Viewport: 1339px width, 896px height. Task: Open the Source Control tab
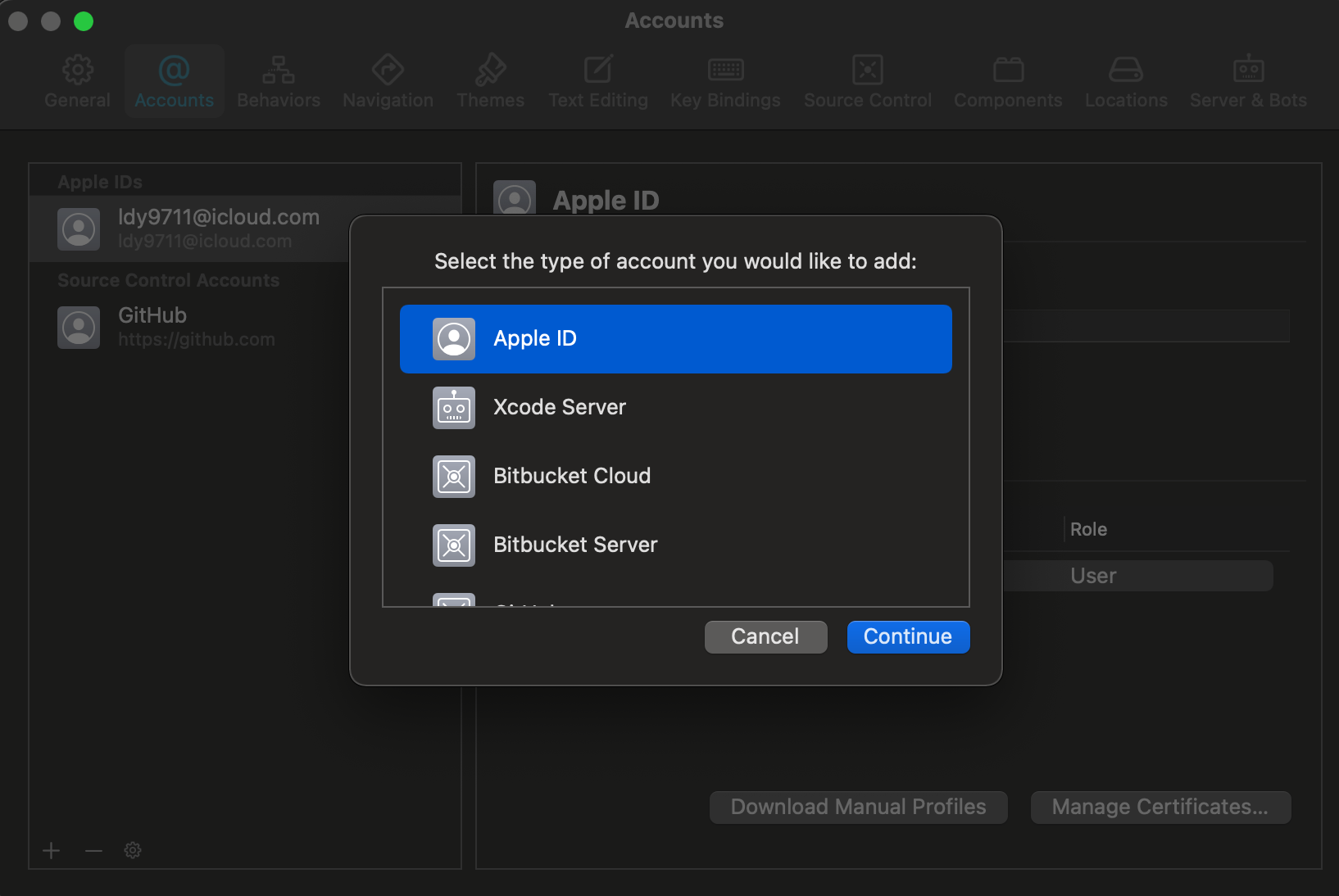868,82
